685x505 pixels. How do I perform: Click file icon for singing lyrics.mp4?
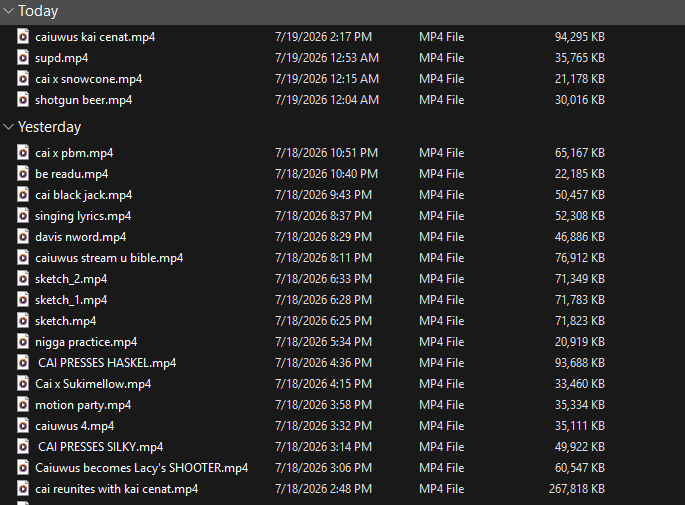[x=23, y=216]
